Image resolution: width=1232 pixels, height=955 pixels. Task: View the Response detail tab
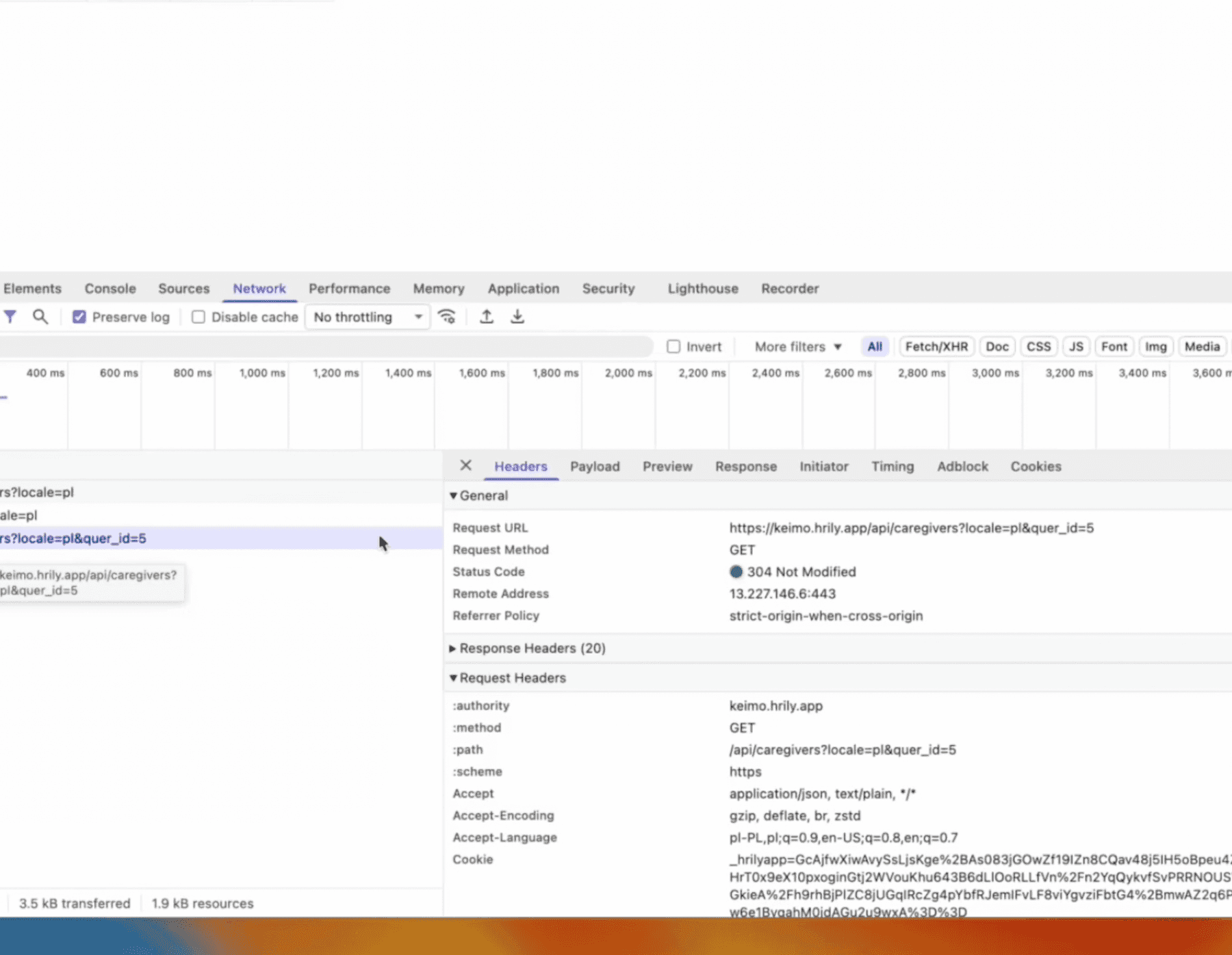746,467
